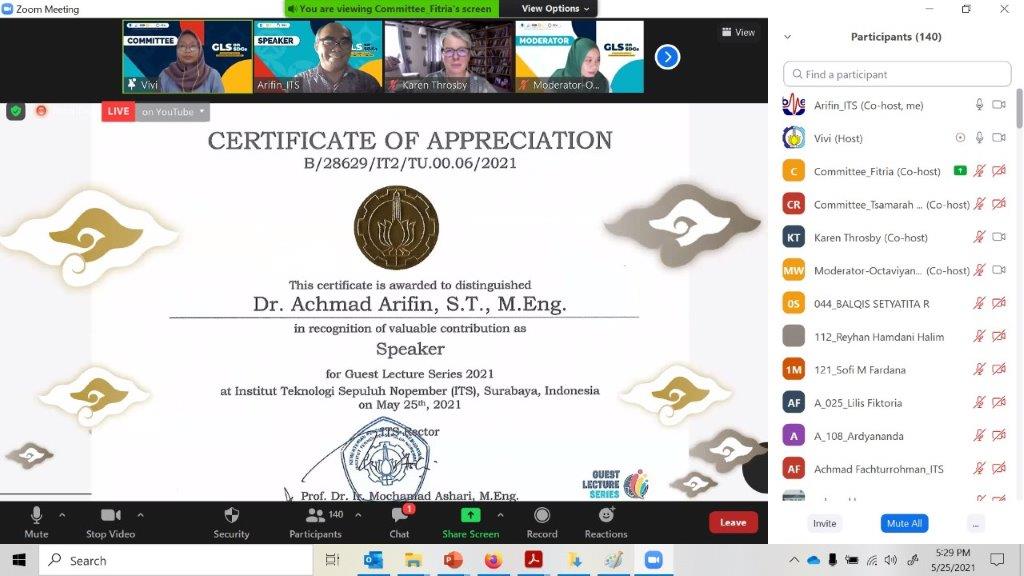
Task: Click the Find a participant search field
Action: [x=897, y=74]
